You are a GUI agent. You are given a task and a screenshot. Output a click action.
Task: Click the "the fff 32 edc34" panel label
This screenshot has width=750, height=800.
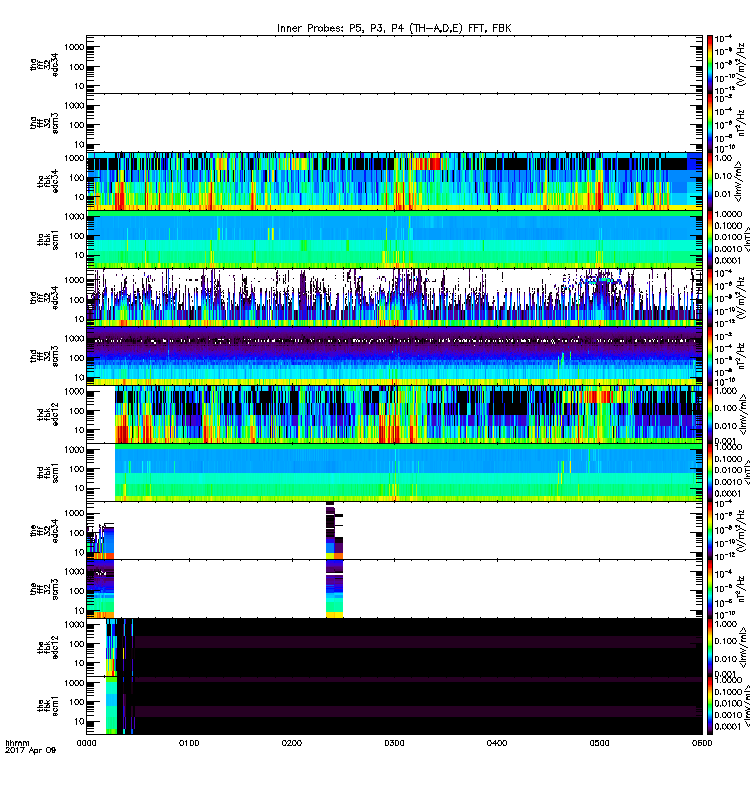coord(44,531)
